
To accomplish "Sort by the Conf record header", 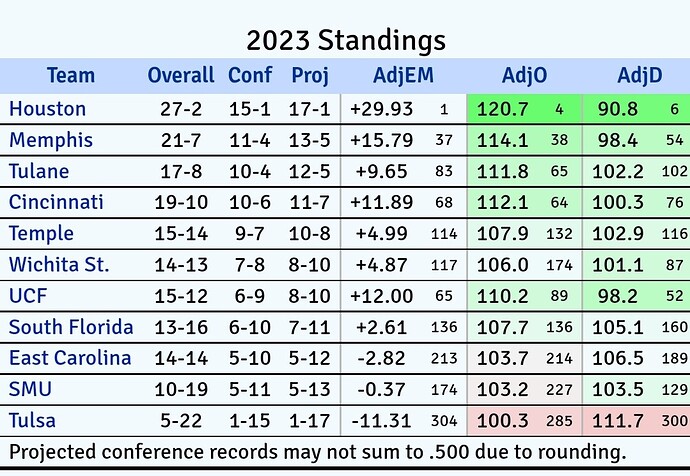I will click(250, 75).
